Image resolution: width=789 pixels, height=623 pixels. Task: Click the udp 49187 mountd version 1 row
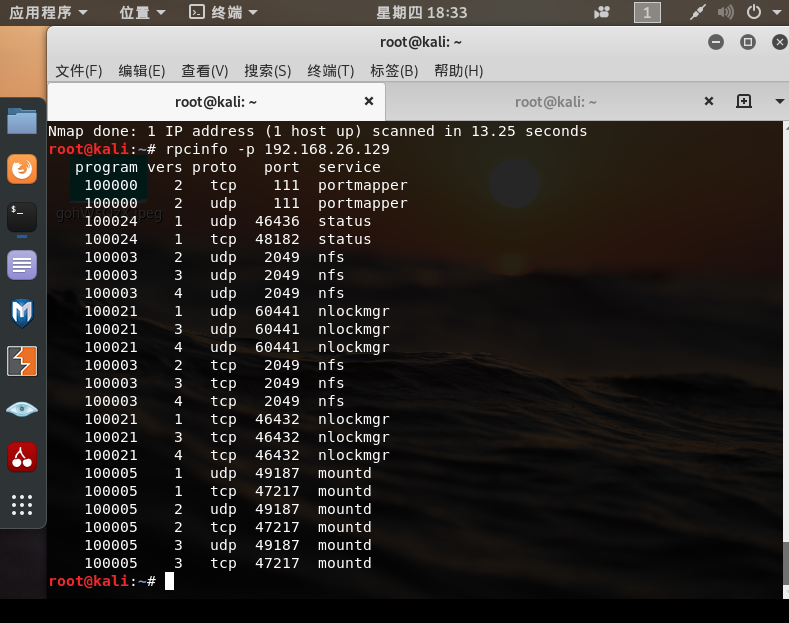pos(227,473)
